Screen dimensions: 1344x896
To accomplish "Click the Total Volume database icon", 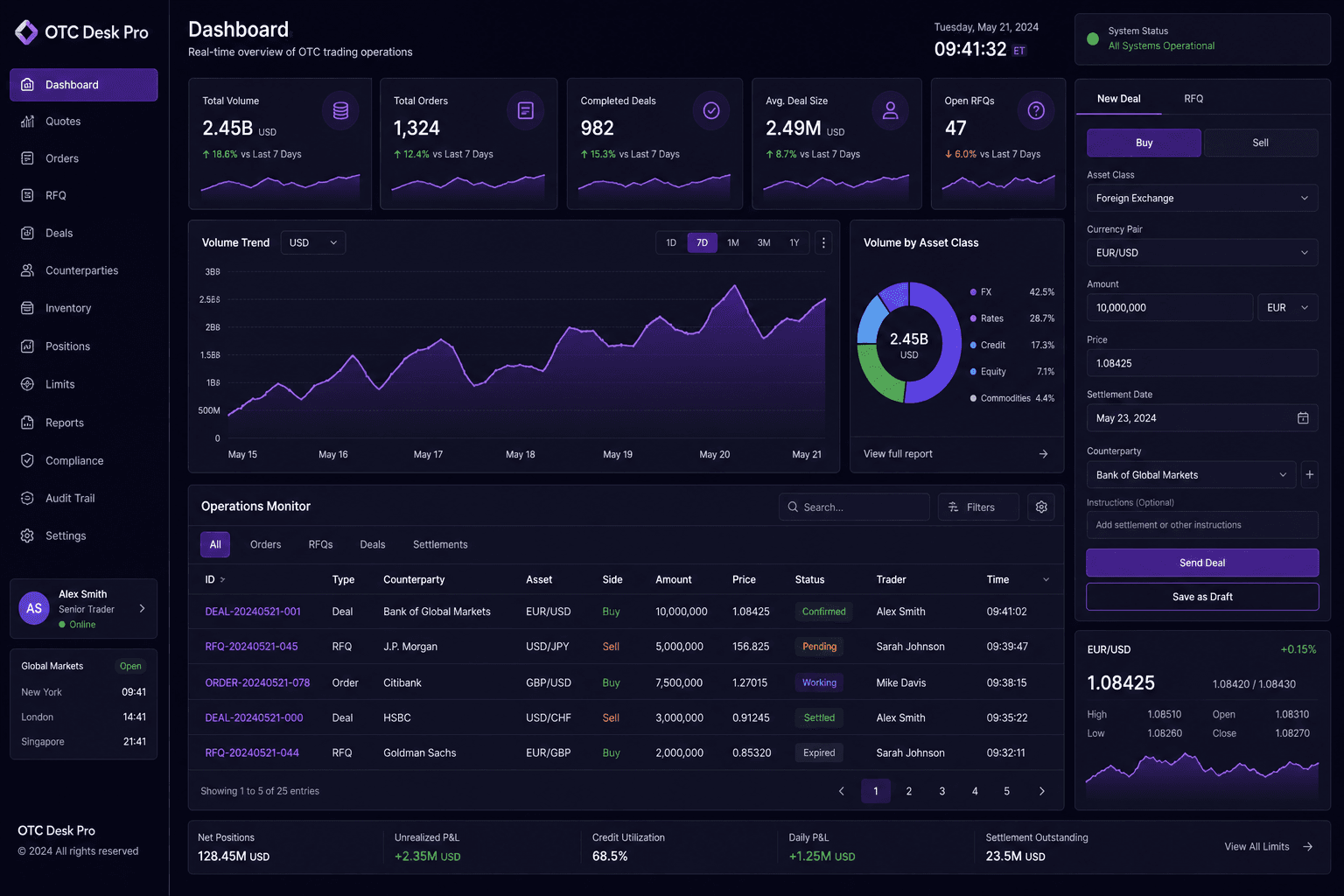I will pyautogui.click(x=340, y=111).
